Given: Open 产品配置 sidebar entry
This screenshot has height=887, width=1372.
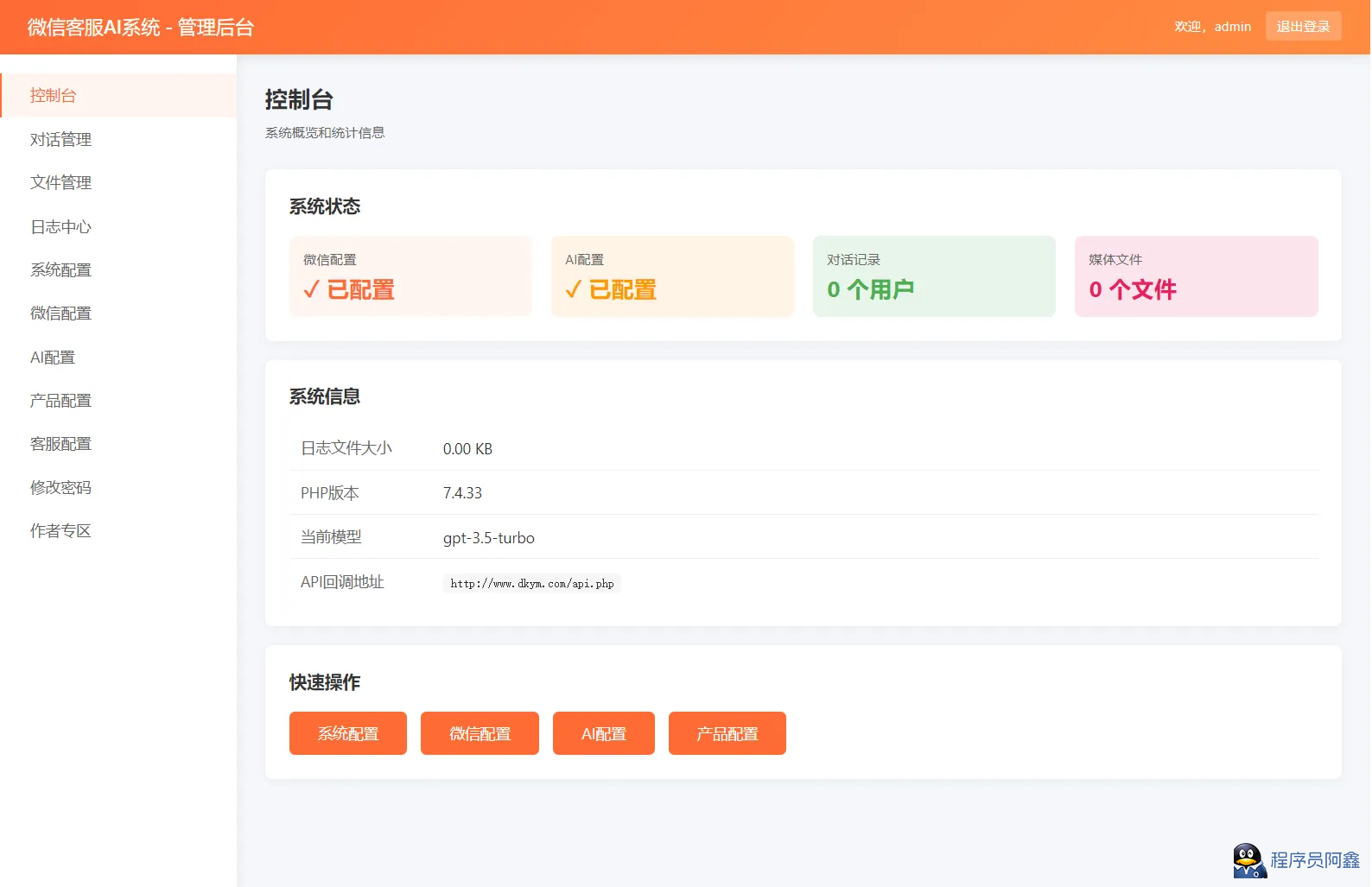Looking at the screenshot, I should pyautogui.click(x=60, y=401).
